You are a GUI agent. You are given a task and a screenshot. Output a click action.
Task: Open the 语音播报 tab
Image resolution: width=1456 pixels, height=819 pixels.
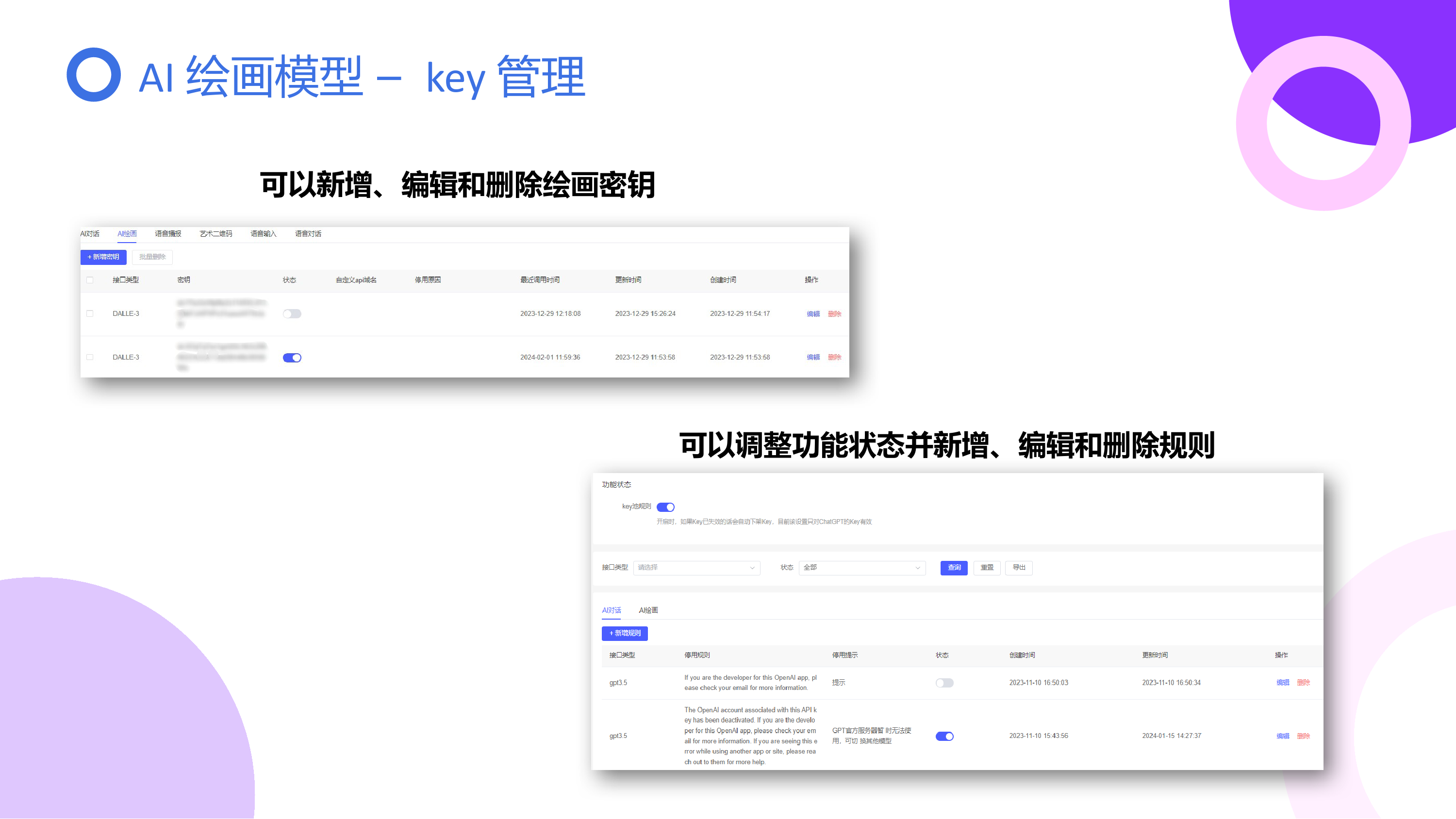(168, 234)
